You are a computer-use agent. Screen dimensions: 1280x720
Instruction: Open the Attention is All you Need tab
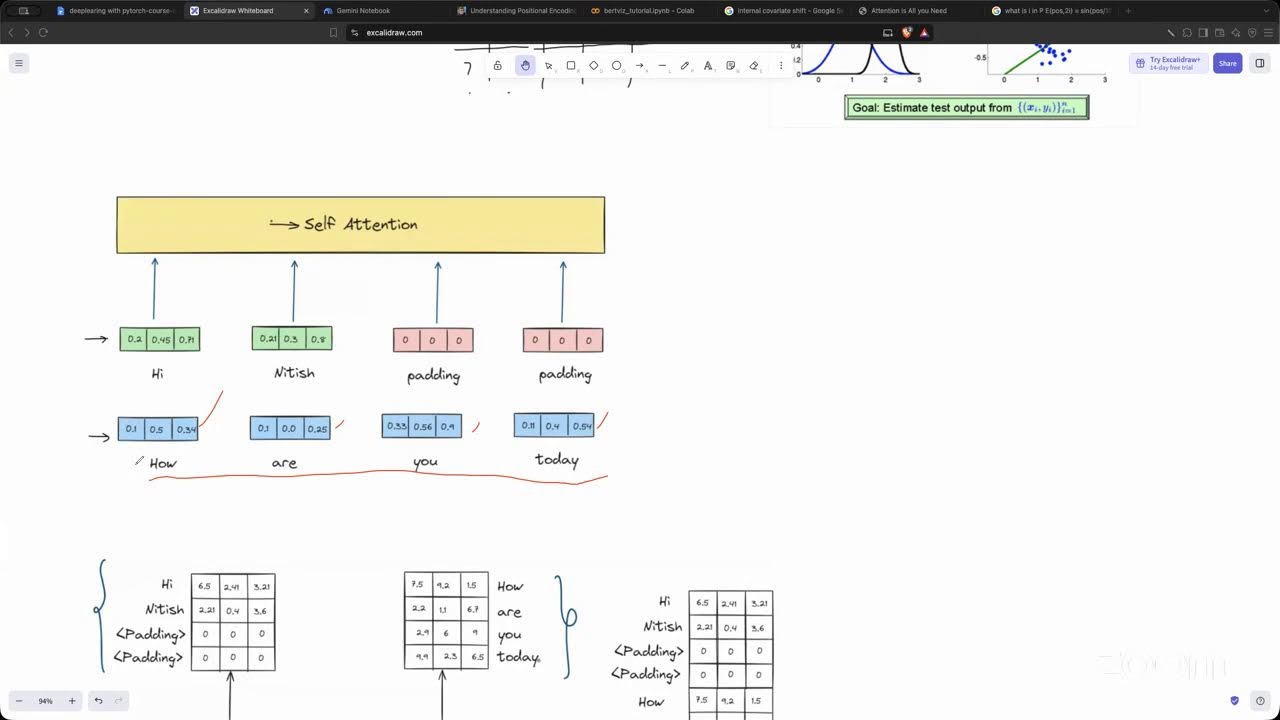click(x=916, y=11)
